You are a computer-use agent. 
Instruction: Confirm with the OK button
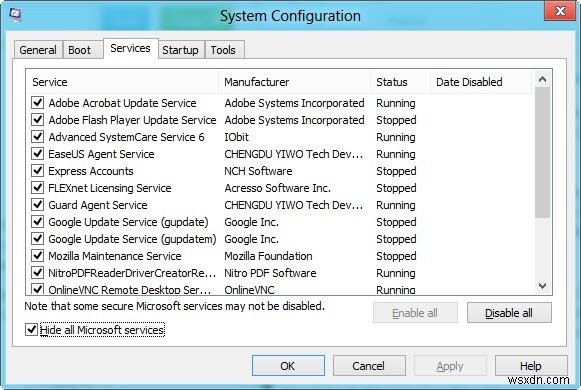click(x=288, y=366)
